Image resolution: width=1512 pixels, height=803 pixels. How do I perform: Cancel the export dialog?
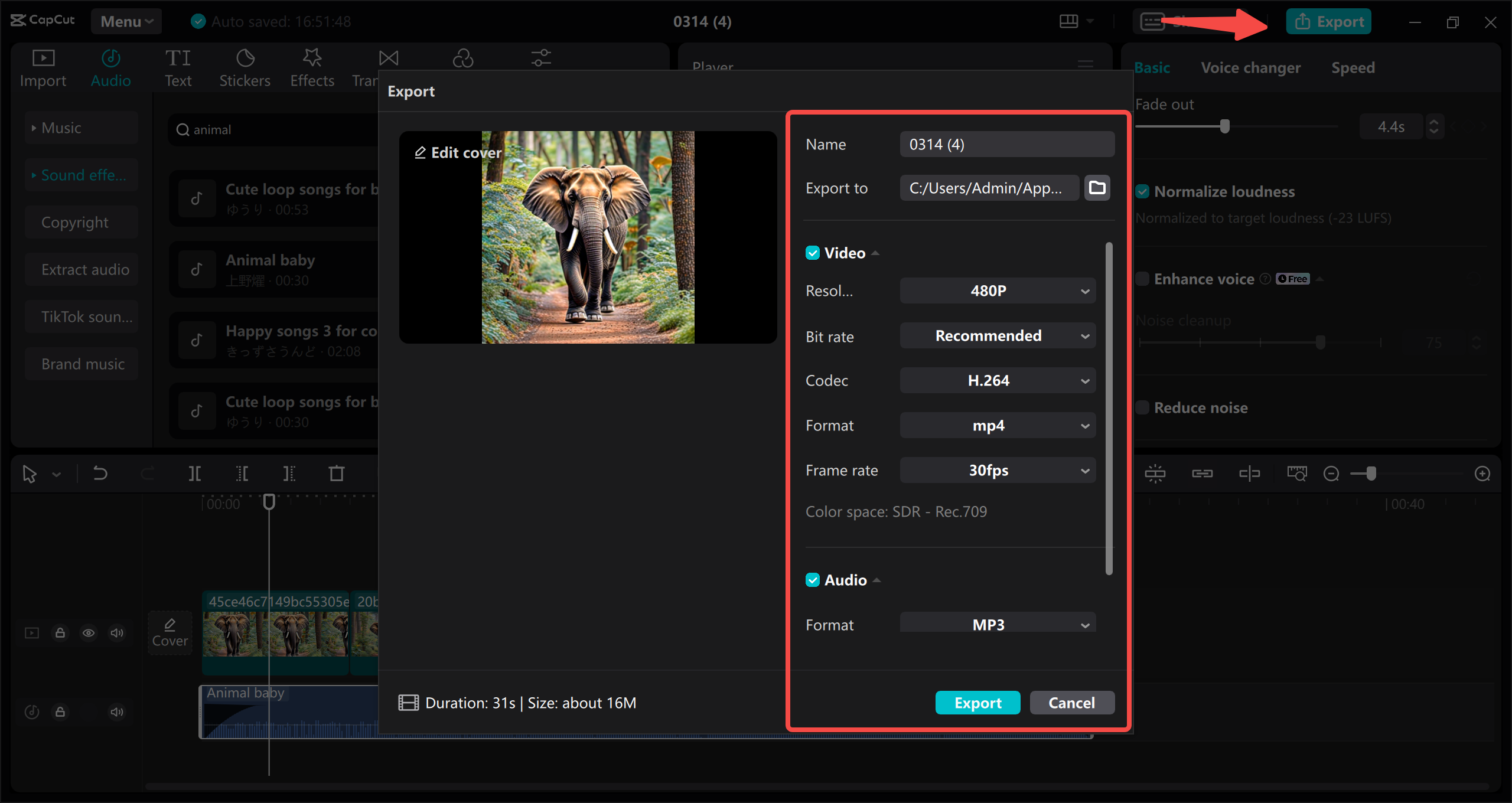pyautogui.click(x=1072, y=703)
